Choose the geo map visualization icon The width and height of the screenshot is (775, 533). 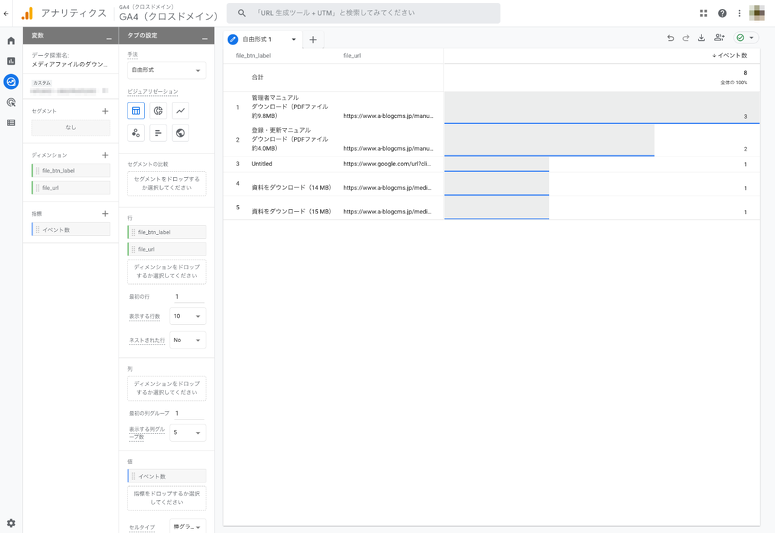[180, 133]
